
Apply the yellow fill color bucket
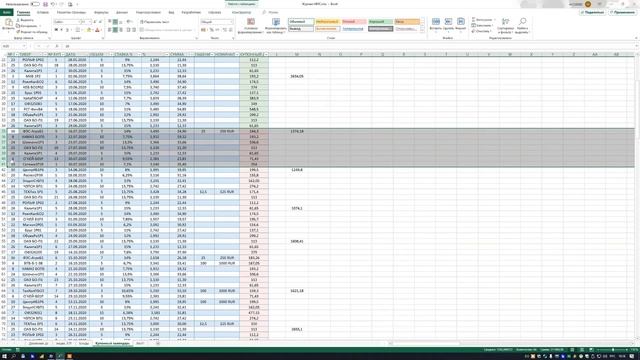(x=89, y=30)
